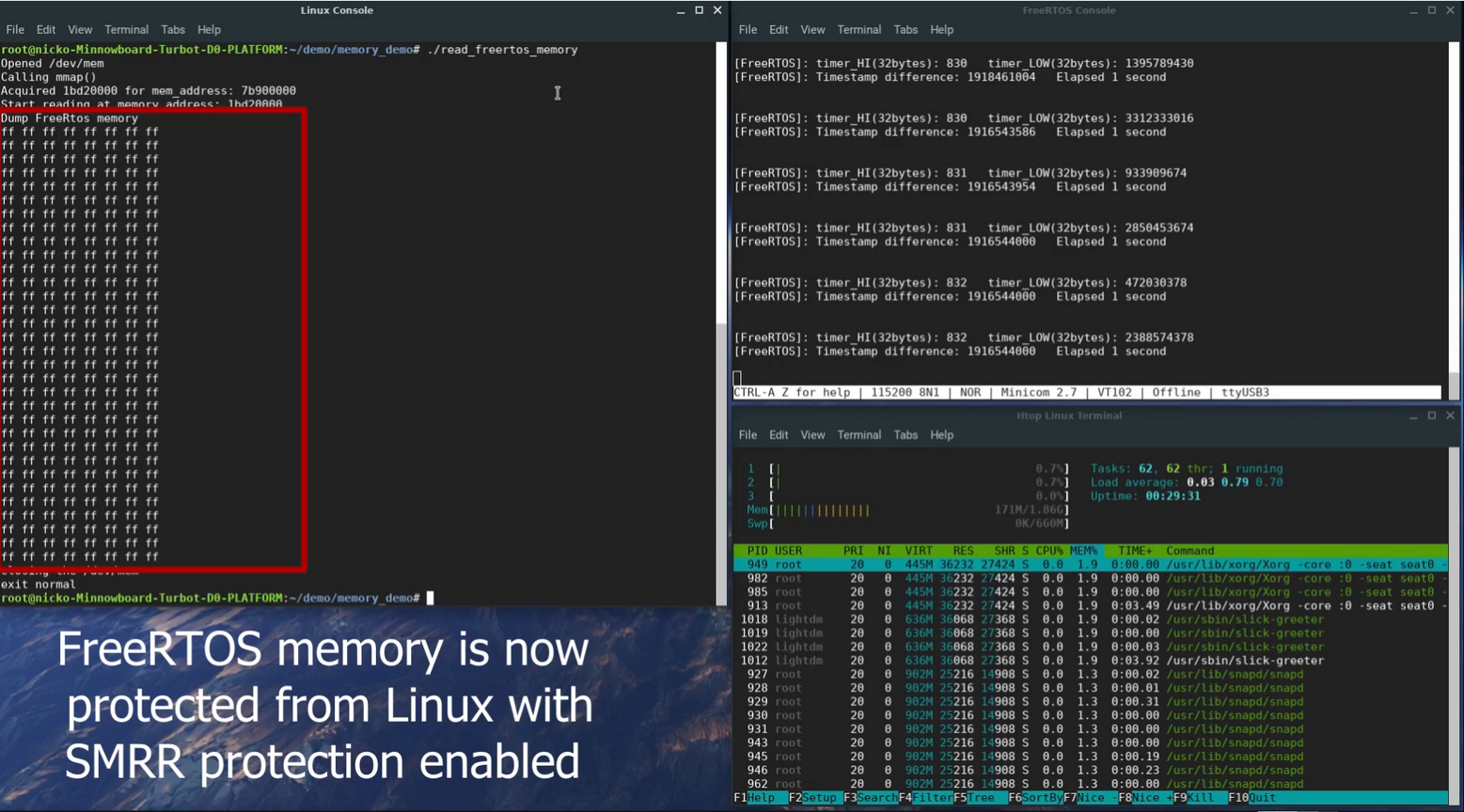The width and height of the screenshot is (1464, 812).
Task: Sort htop by VIRT column header
Action: point(919,551)
